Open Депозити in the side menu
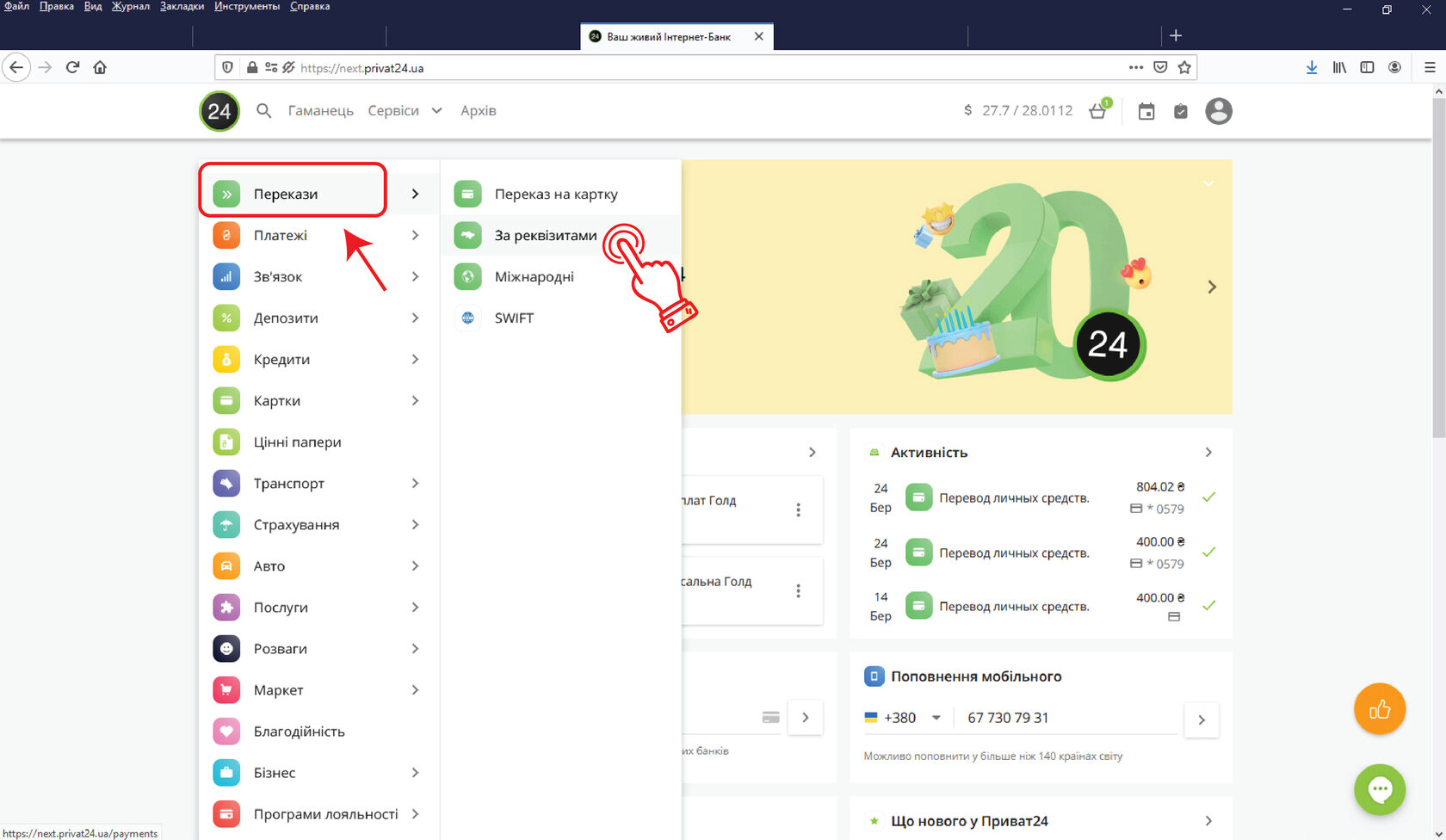 pyautogui.click(x=286, y=318)
